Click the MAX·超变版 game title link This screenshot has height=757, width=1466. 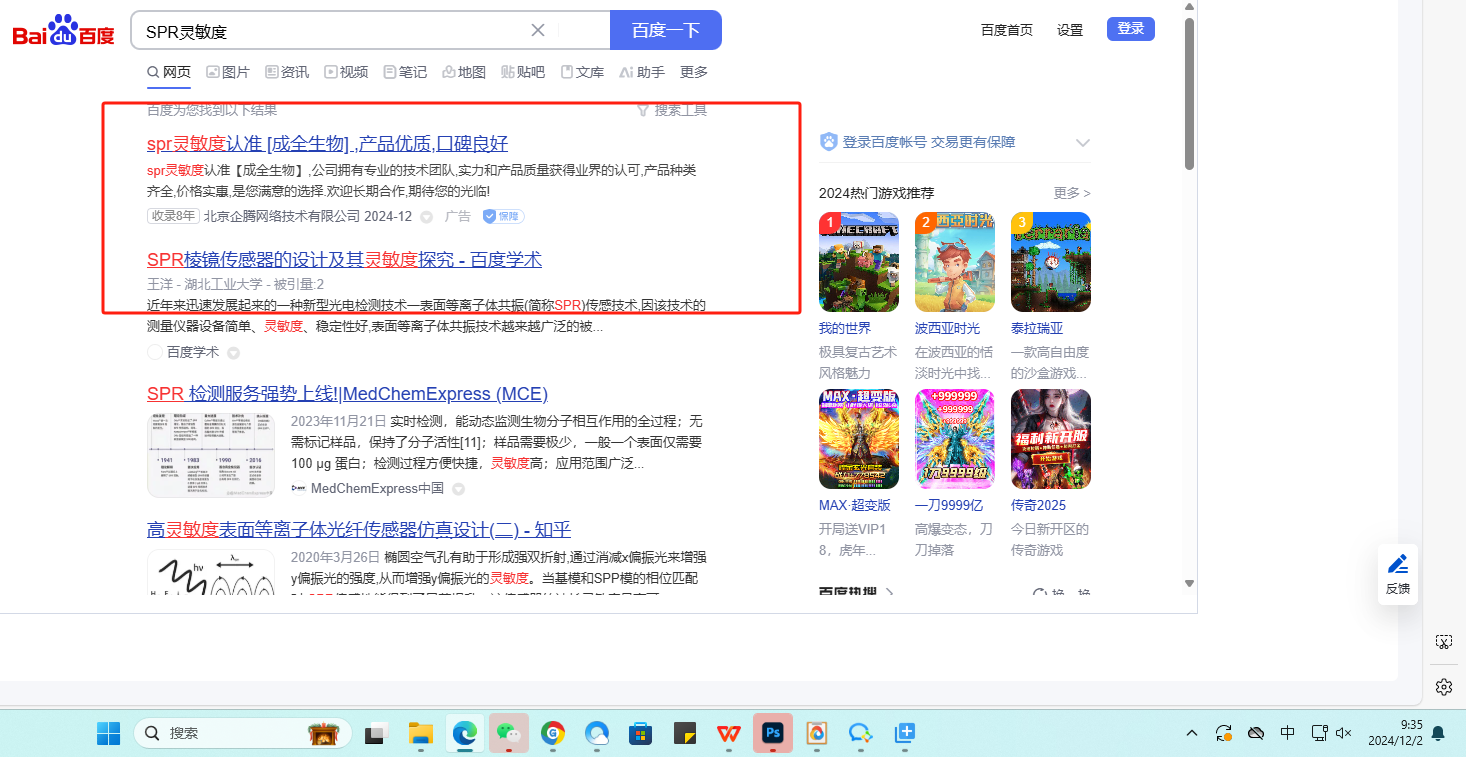pyautogui.click(x=855, y=505)
